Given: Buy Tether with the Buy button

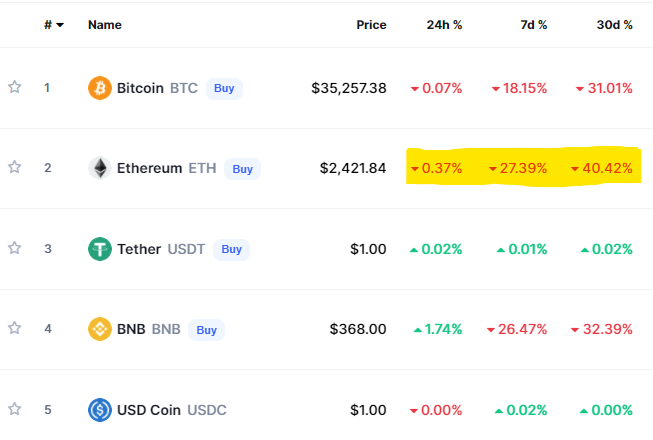Looking at the screenshot, I should point(231,249).
